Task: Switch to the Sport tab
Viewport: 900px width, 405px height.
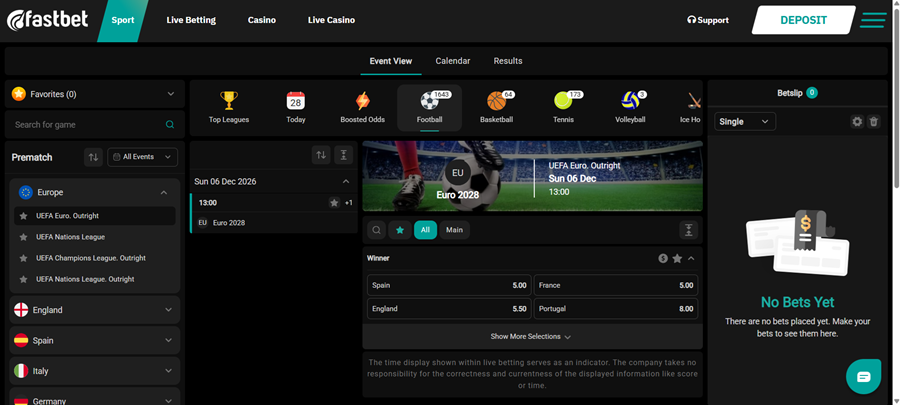Action: (123, 21)
